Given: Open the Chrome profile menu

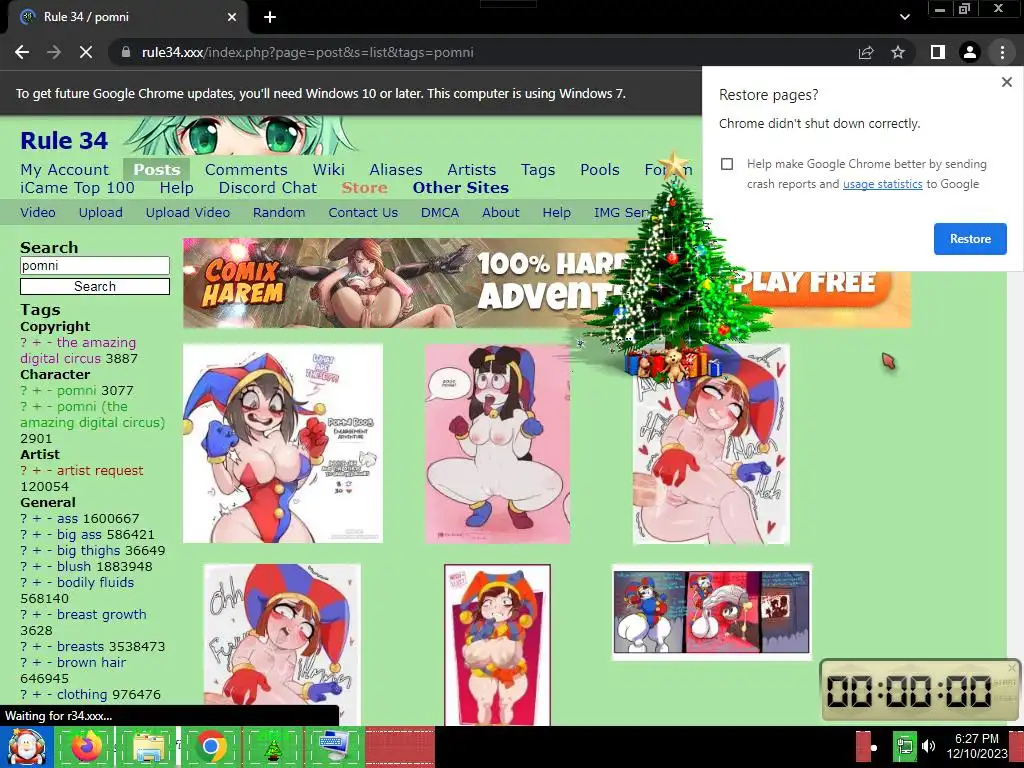Looking at the screenshot, I should (x=970, y=52).
